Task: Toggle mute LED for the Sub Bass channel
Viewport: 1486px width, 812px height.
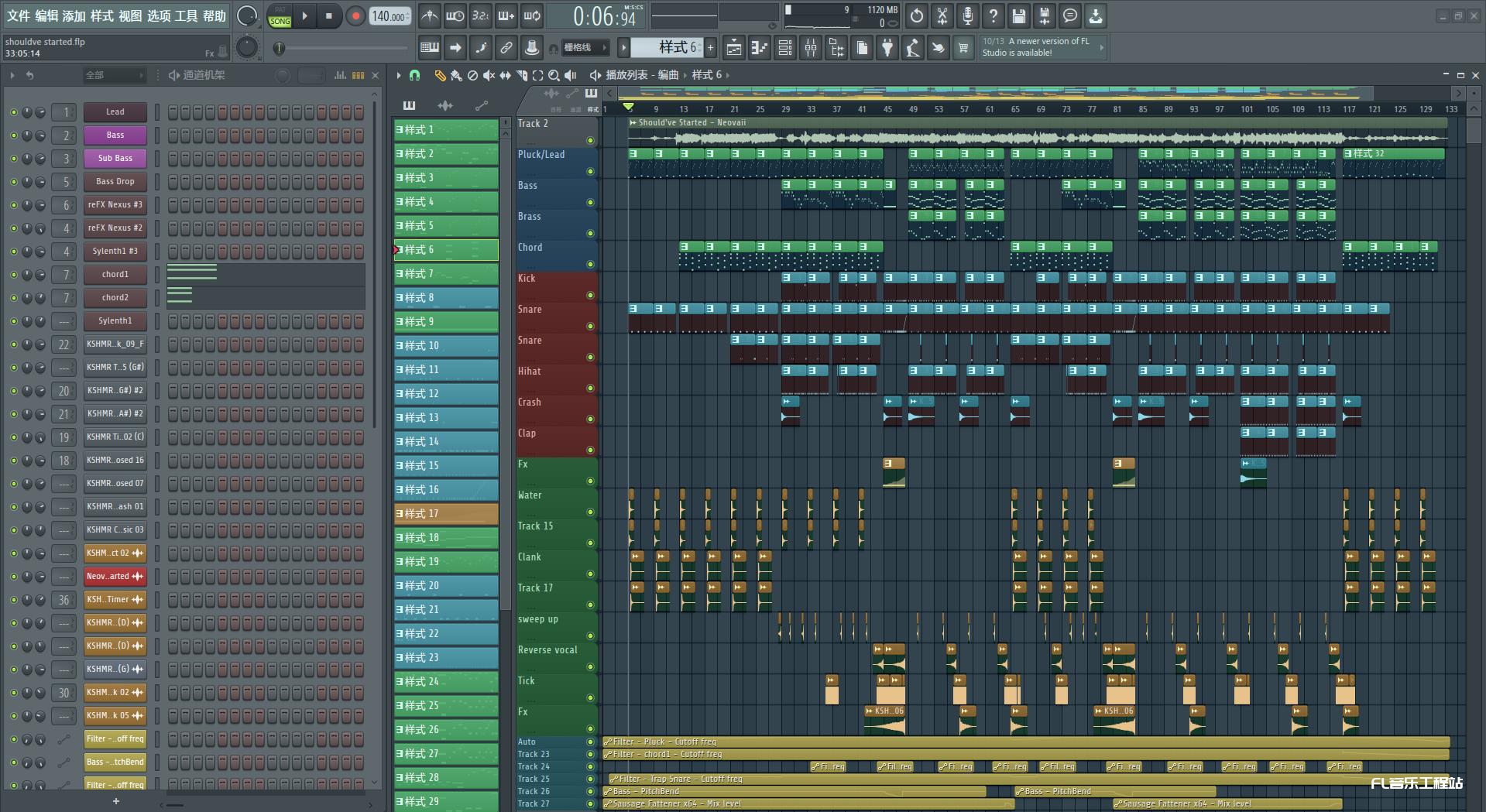Action: [x=13, y=159]
